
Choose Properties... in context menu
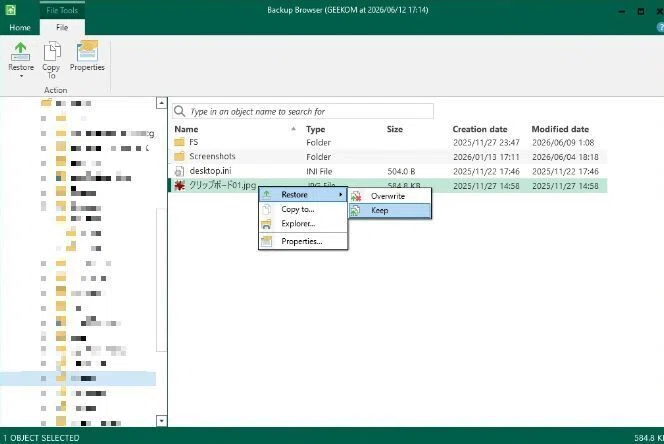303,241
